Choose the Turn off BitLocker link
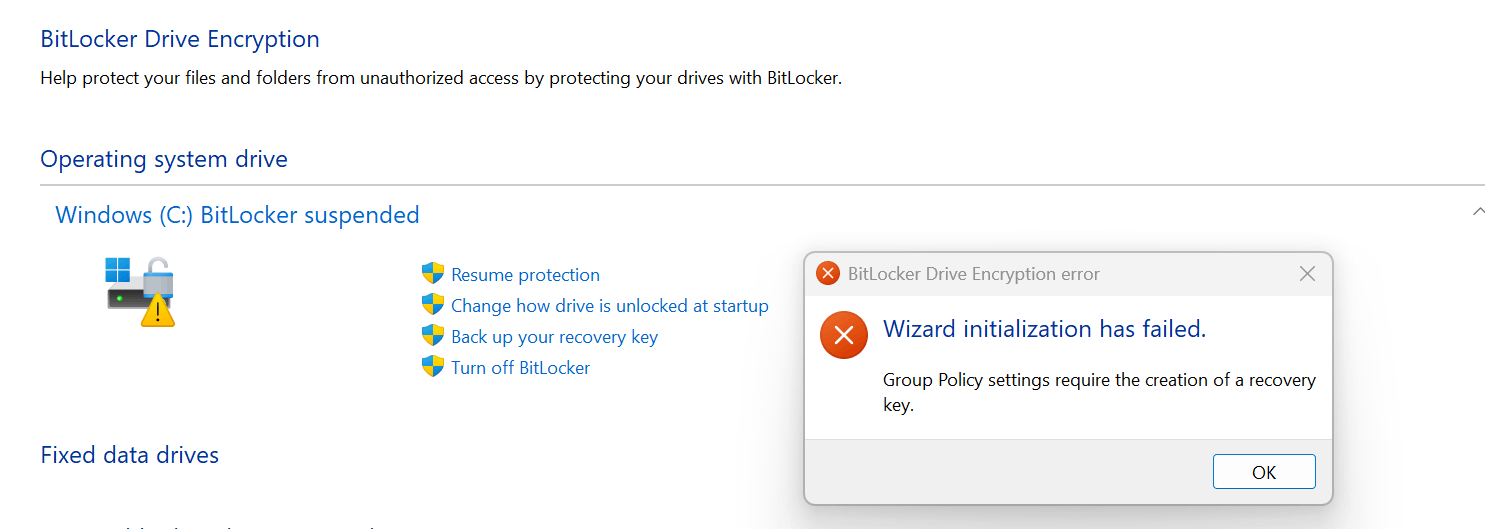Image resolution: width=1485 pixels, height=529 pixels. click(520, 368)
